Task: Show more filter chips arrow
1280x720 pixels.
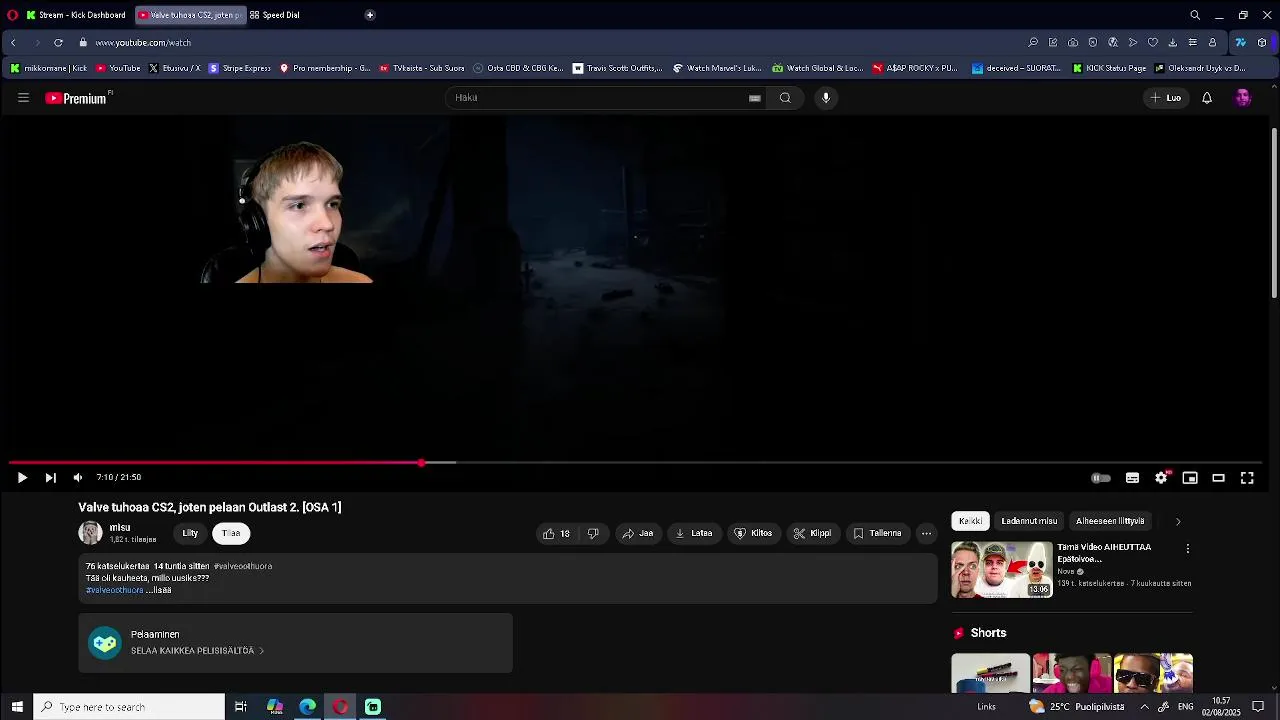Action: (1178, 521)
